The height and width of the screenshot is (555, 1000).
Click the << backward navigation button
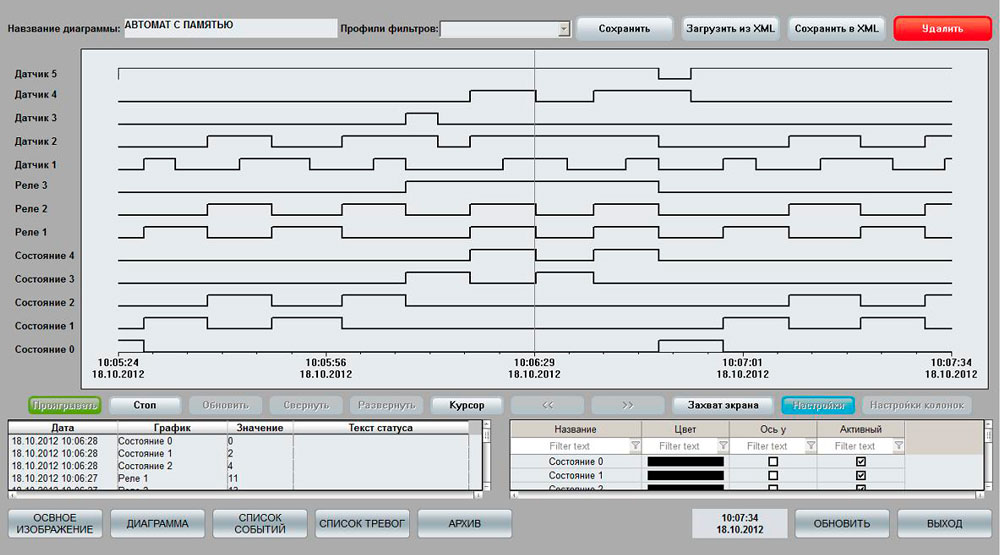tap(547, 405)
